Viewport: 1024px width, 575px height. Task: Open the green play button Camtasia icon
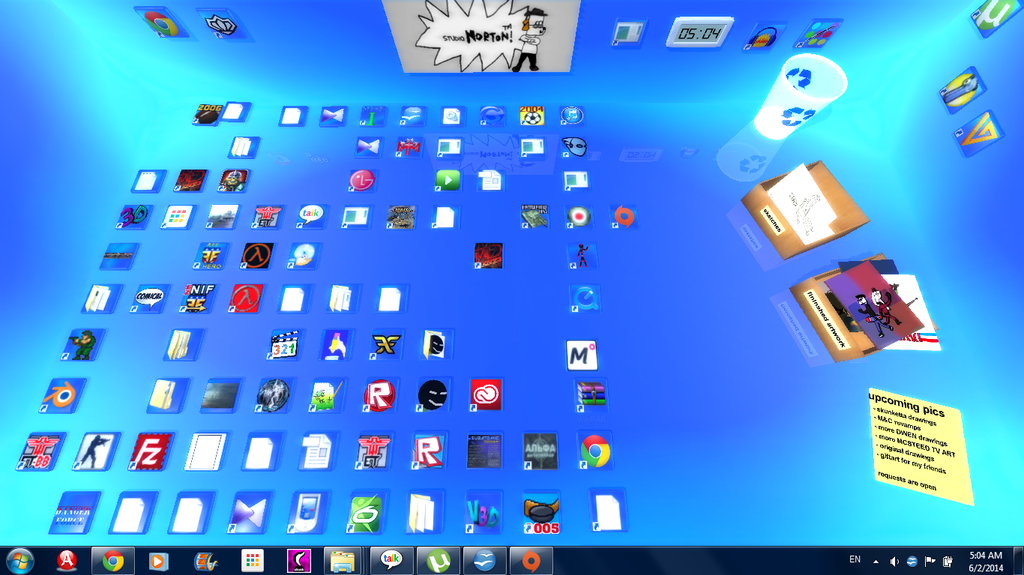point(447,180)
